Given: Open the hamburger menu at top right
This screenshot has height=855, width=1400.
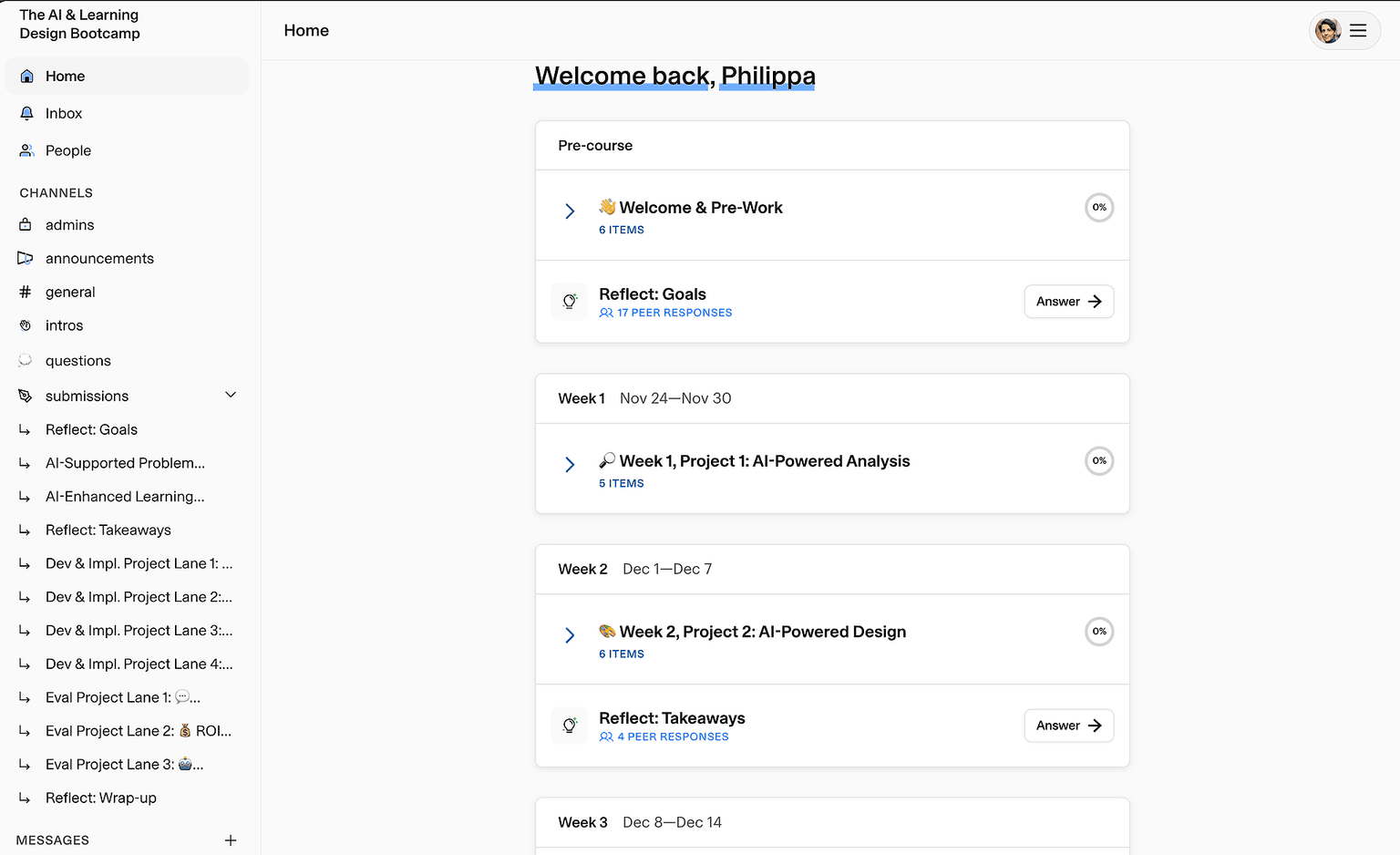Looking at the screenshot, I should pyautogui.click(x=1357, y=31).
